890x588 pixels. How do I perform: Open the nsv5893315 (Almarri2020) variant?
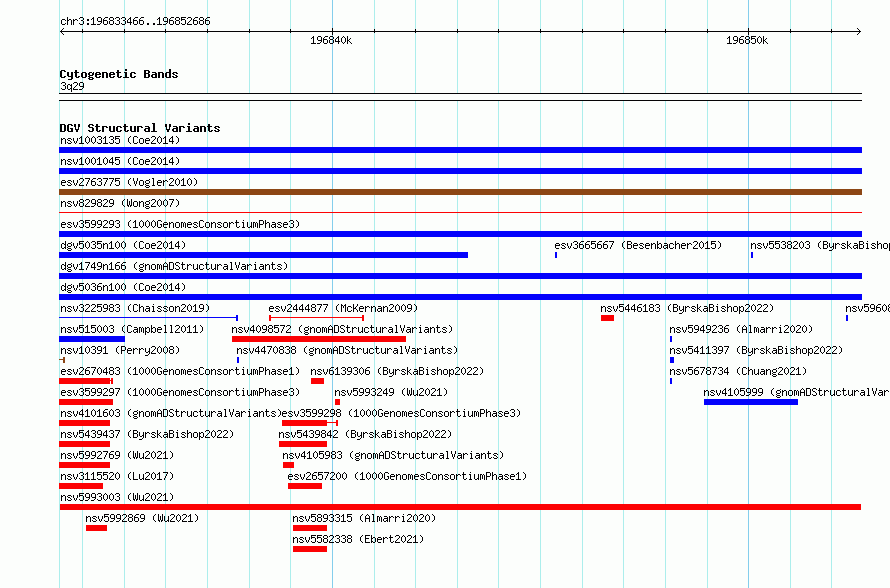click(364, 518)
